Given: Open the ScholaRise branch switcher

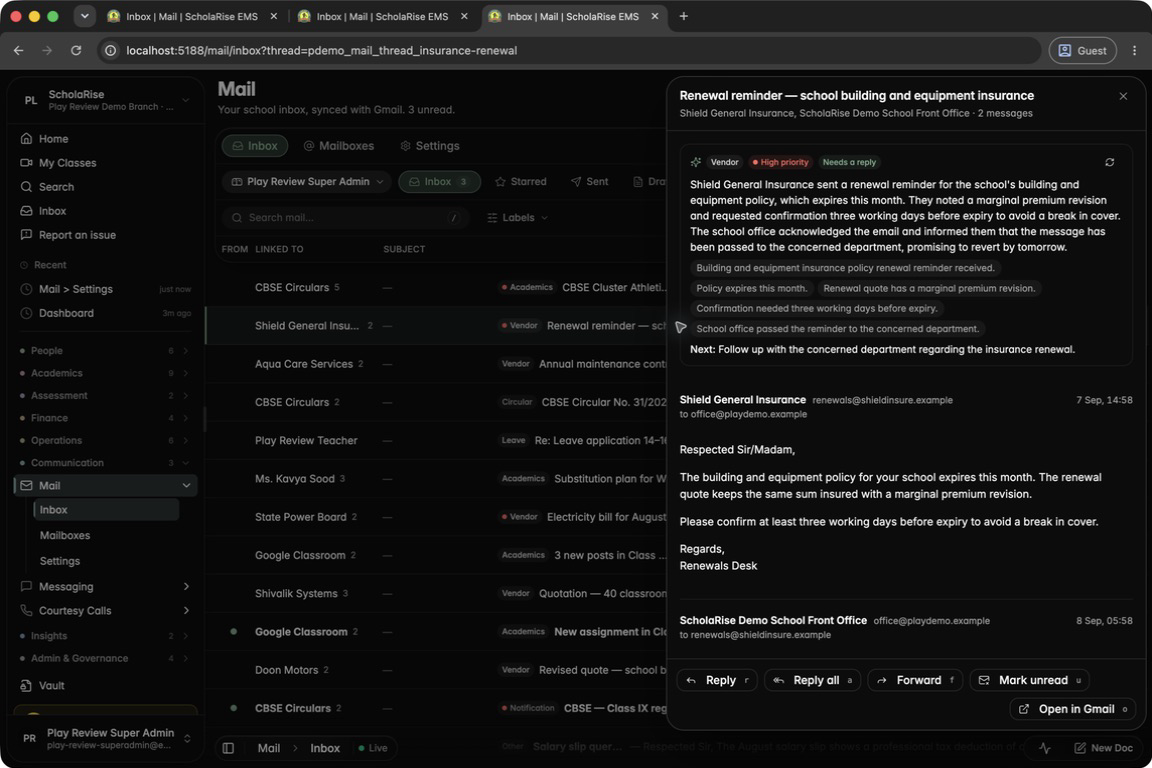Looking at the screenshot, I should coord(105,100).
